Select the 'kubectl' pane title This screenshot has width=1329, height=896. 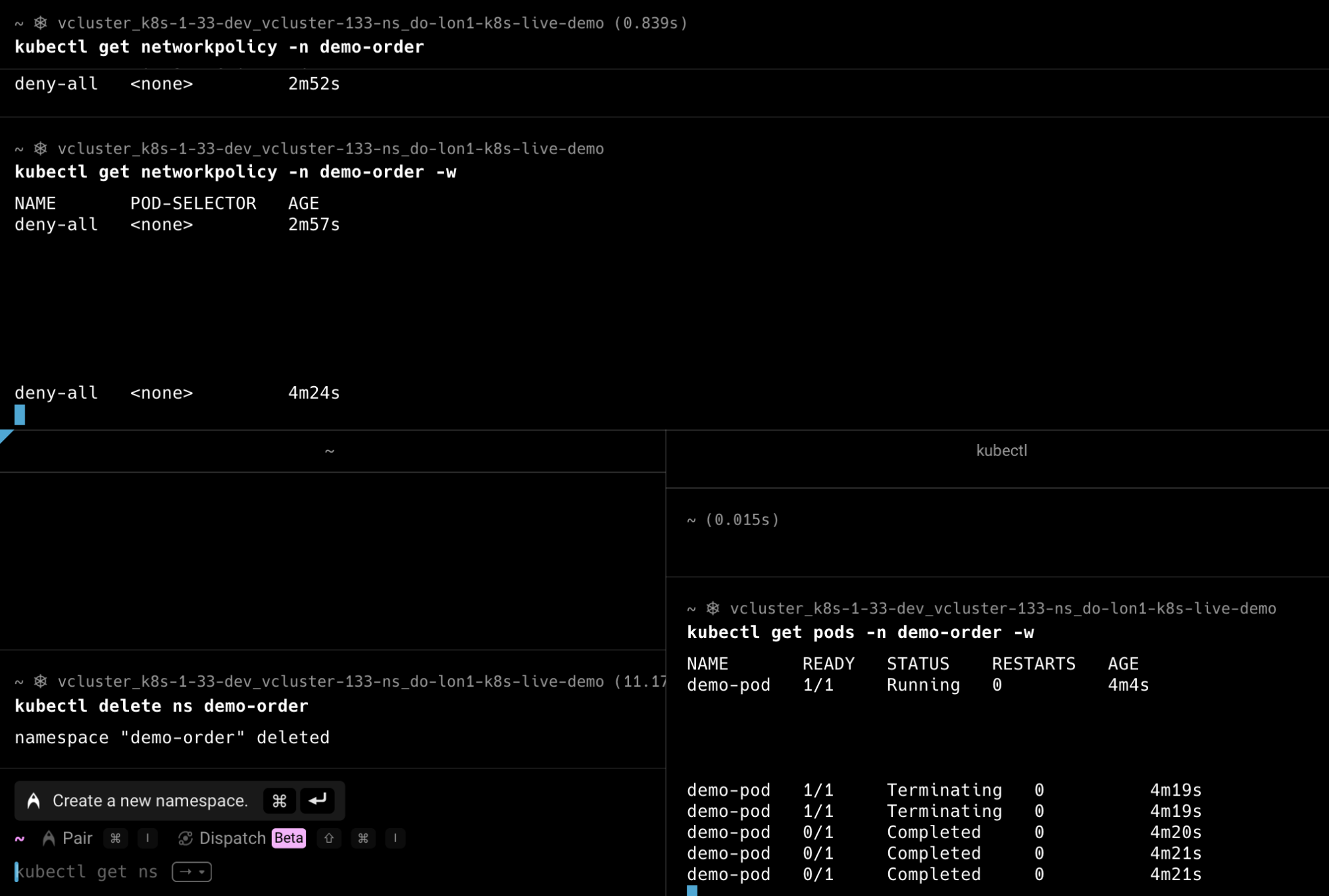(x=1001, y=451)
